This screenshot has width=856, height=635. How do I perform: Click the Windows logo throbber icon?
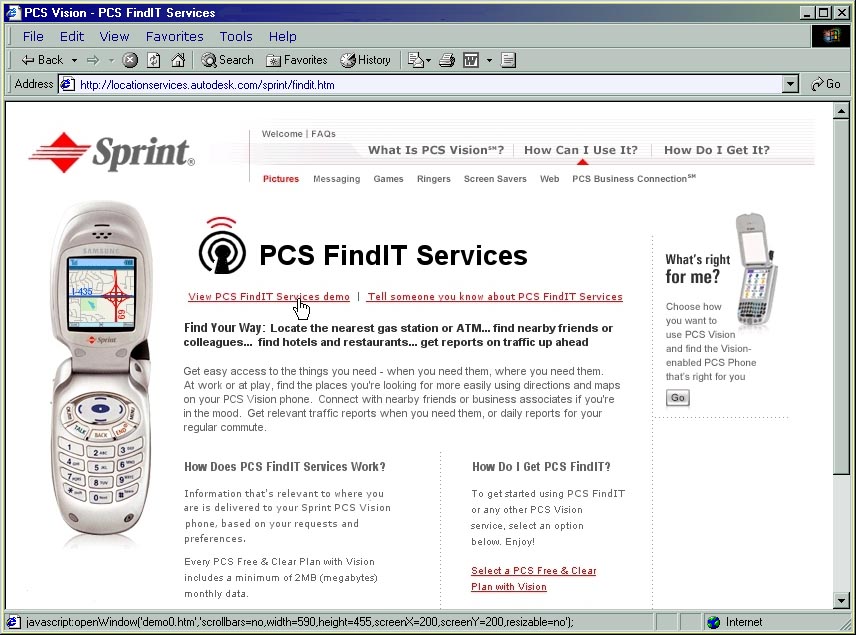tap(831, 37)
